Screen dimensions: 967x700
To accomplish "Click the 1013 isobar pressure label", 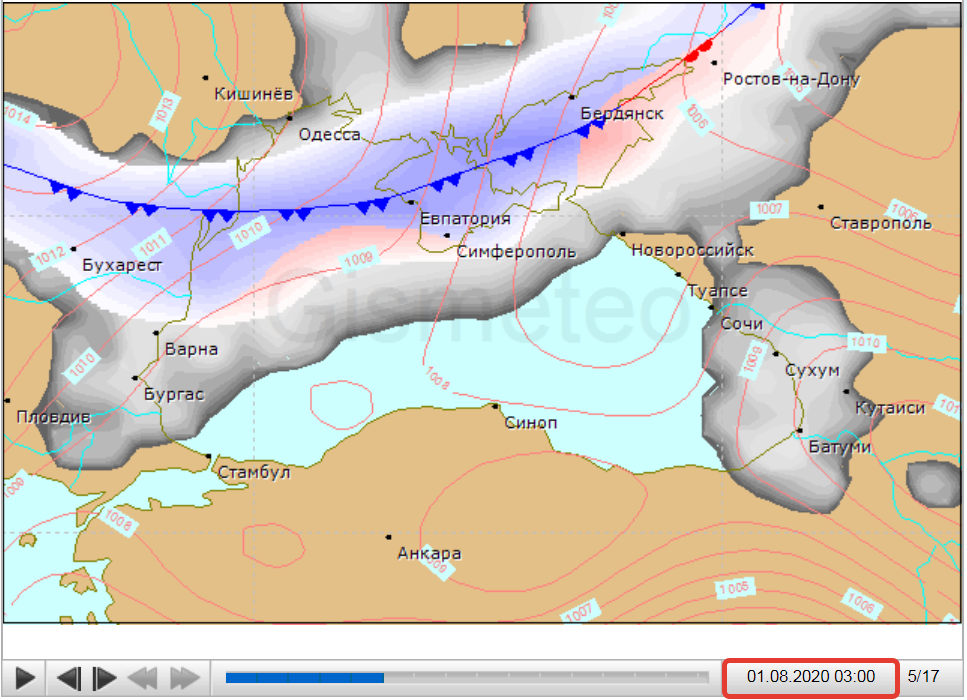I will (x=164, y=111).
